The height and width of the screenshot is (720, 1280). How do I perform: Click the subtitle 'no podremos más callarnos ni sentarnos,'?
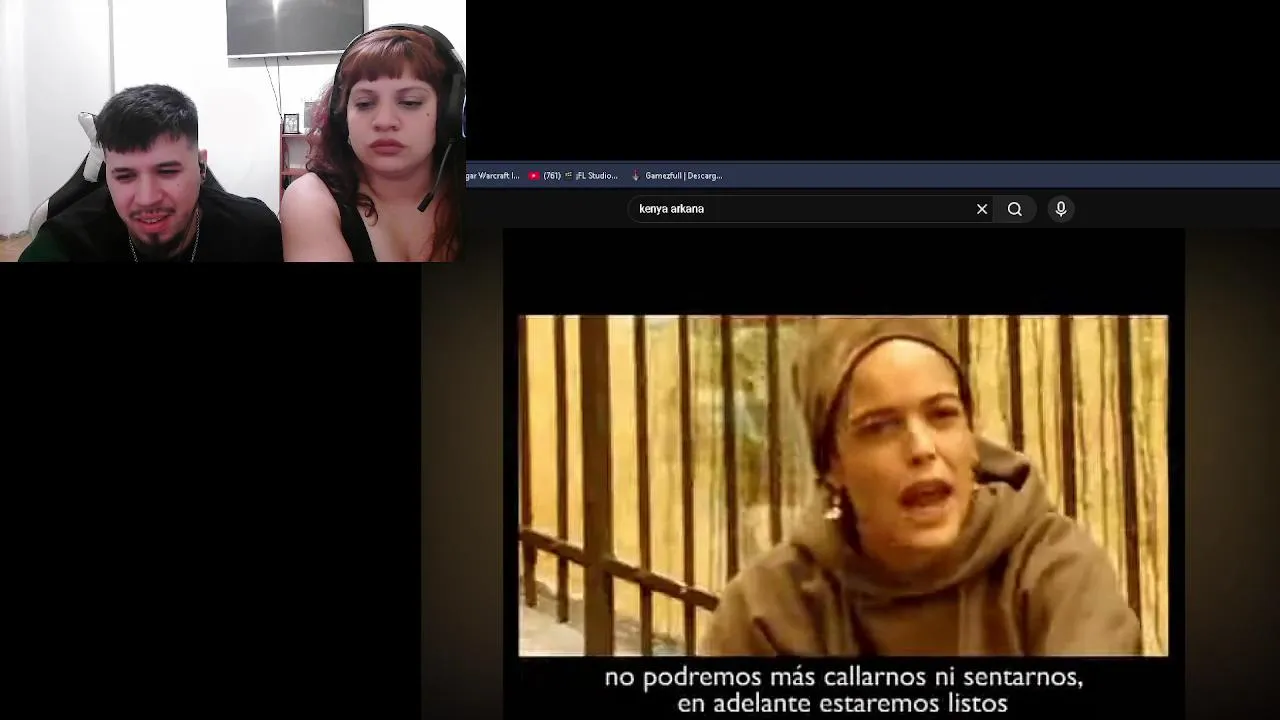pyautogui.click(x=844, y=677)
